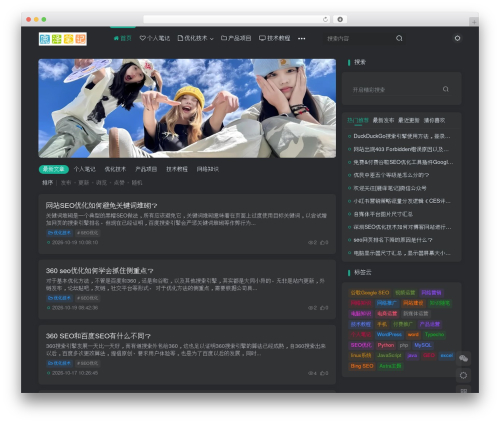Click the sidebar search magnifier icon

446,89
